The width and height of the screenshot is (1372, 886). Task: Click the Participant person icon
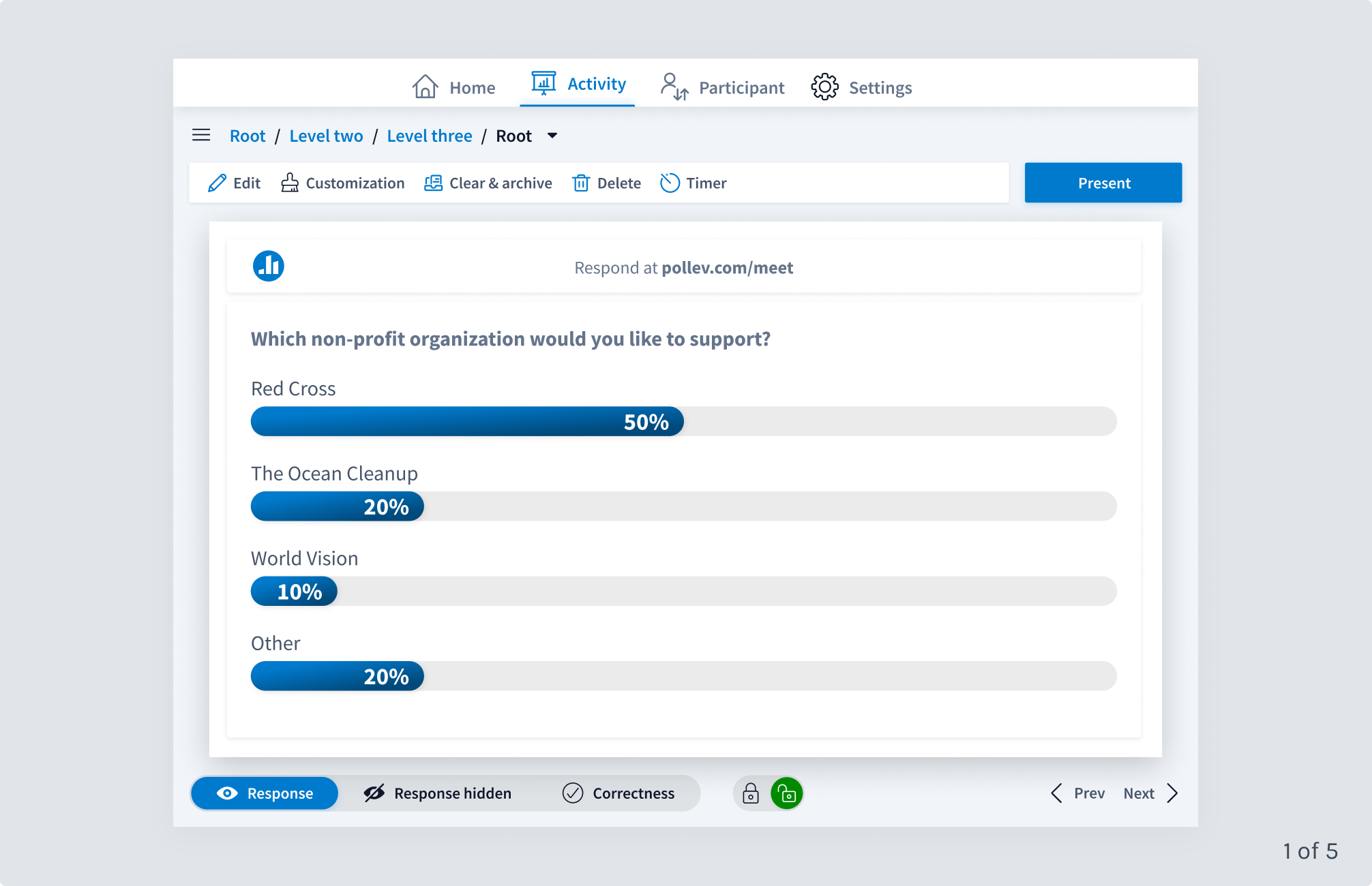click(x=674, y=87)
